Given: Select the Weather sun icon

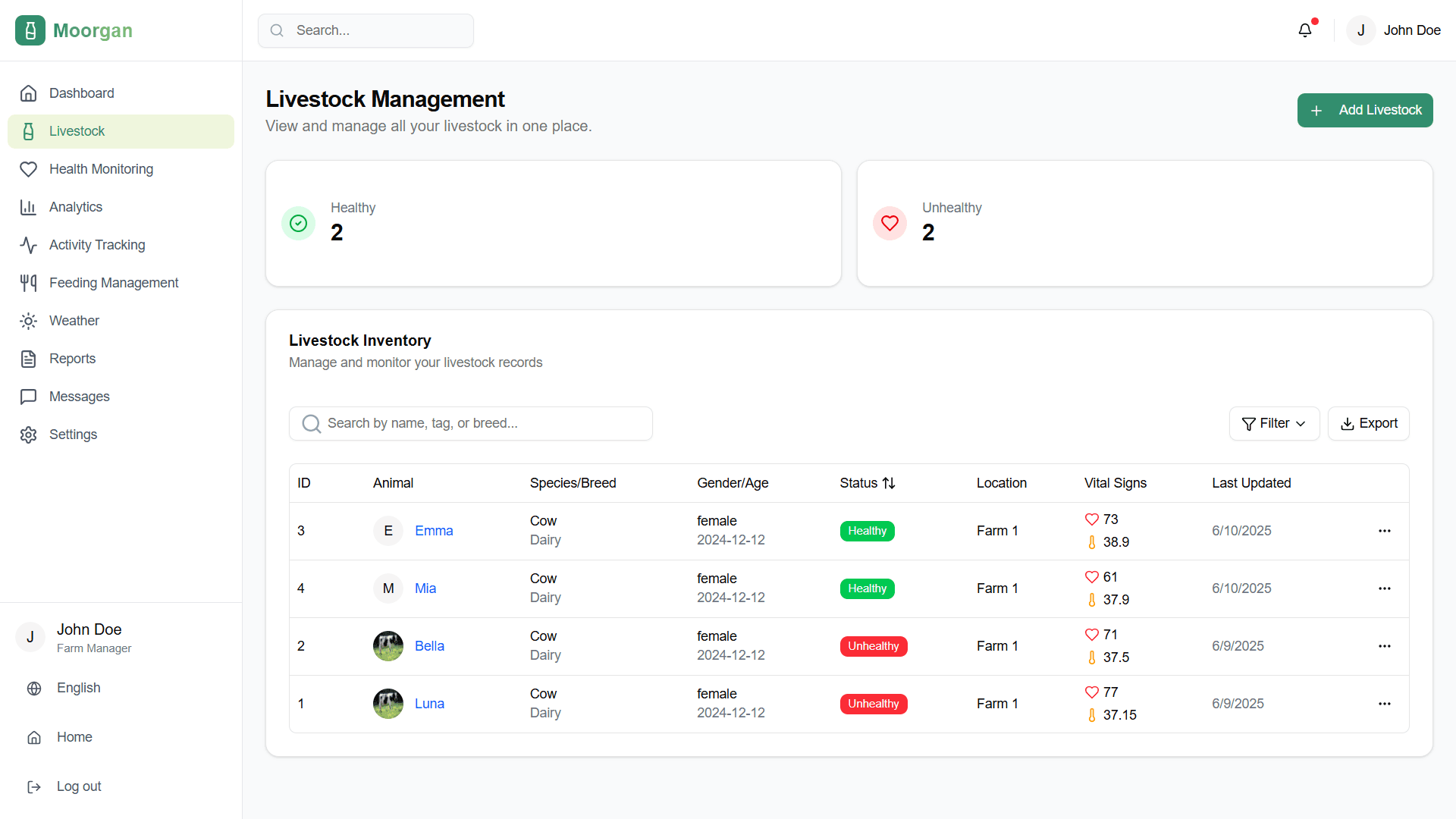Looking at the screenshot, I should tap(29, 320).
